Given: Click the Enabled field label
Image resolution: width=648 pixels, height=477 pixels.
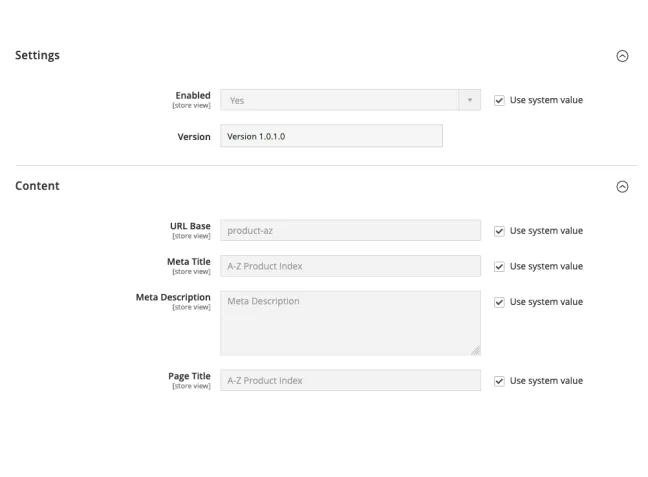Looking at the screenshot, I should (x=193, y=96).
